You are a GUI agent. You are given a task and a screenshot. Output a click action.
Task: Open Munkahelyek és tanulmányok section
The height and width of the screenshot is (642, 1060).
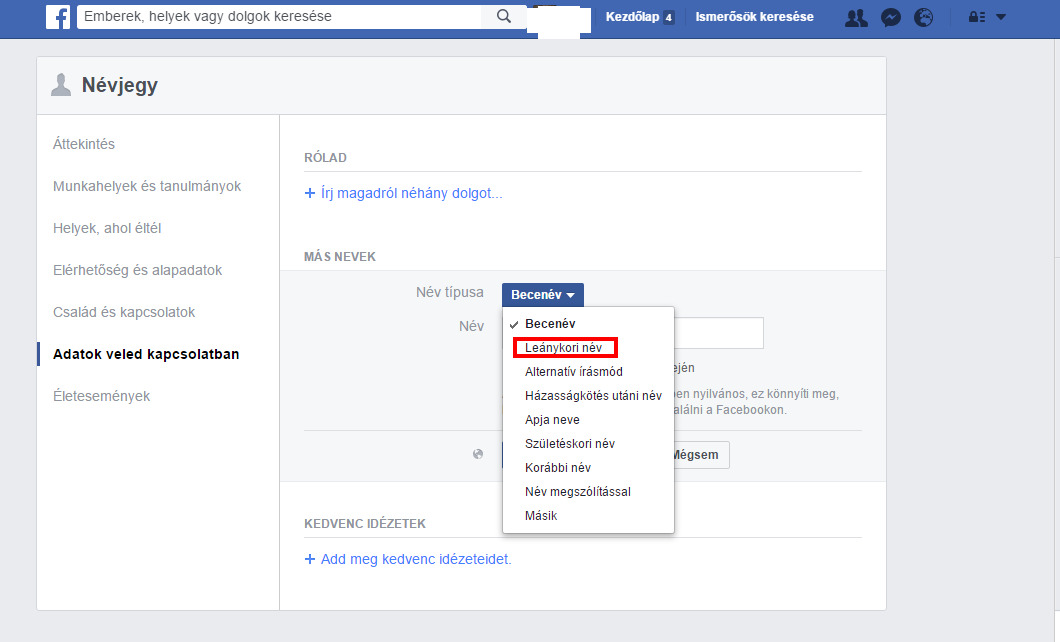pos(147,186)
